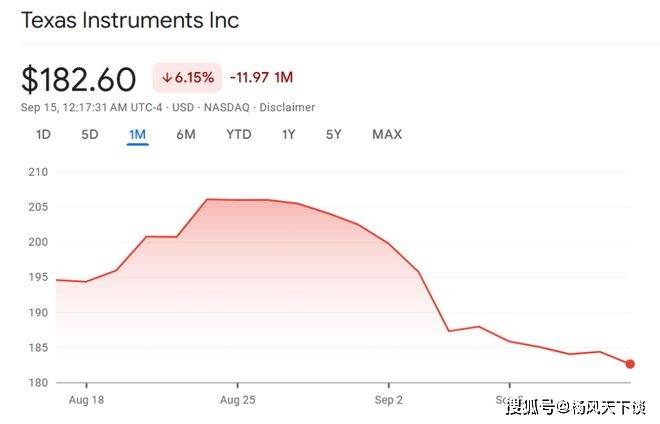Select the 1D time range tab
Image resolution: width=660 pixels, height=424 pixels.
click(x=43, y=134)
